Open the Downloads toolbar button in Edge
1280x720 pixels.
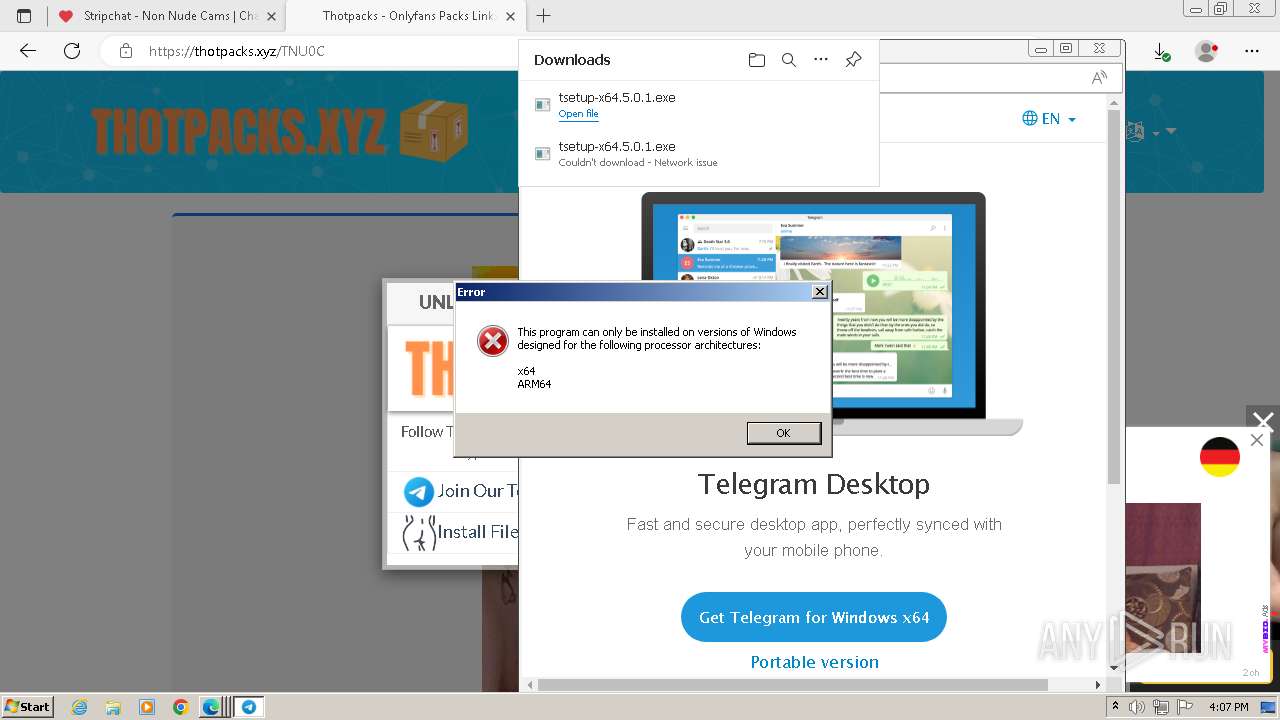1161,51
